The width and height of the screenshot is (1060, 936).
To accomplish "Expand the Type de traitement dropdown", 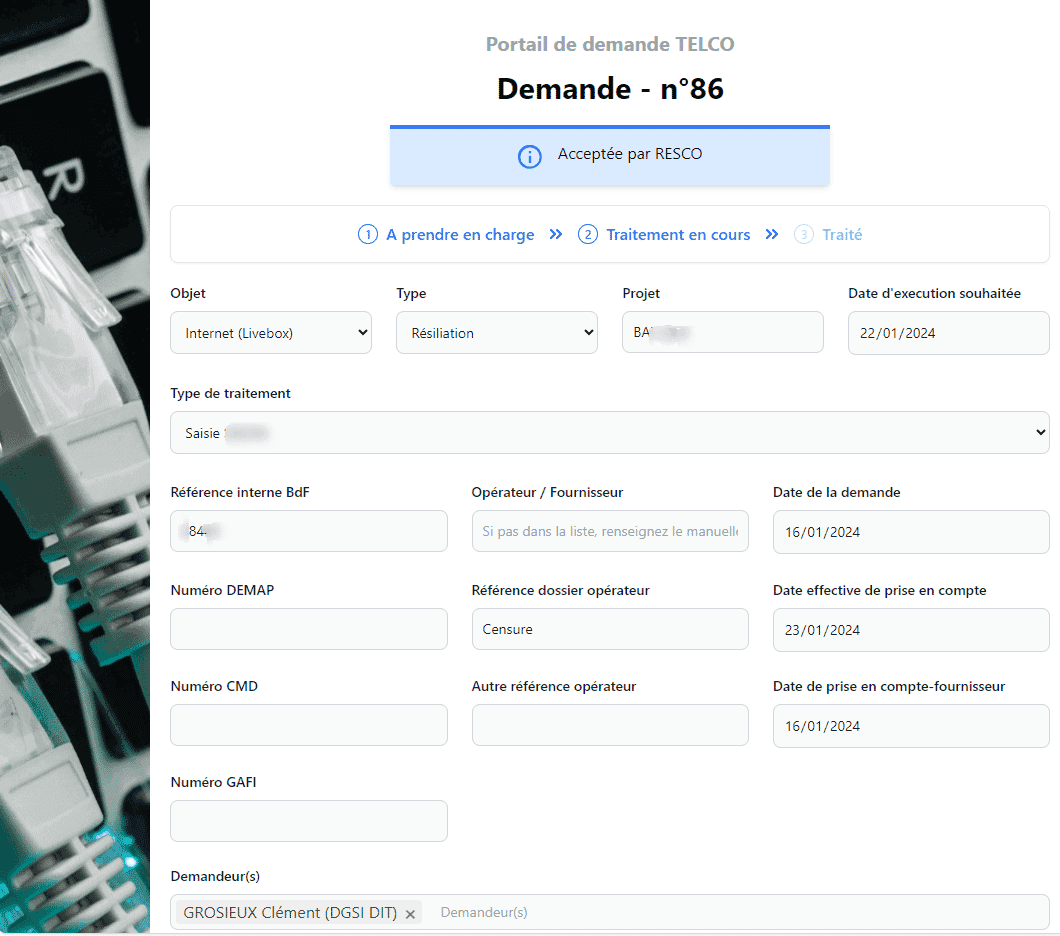I will (x=609, y=433).
